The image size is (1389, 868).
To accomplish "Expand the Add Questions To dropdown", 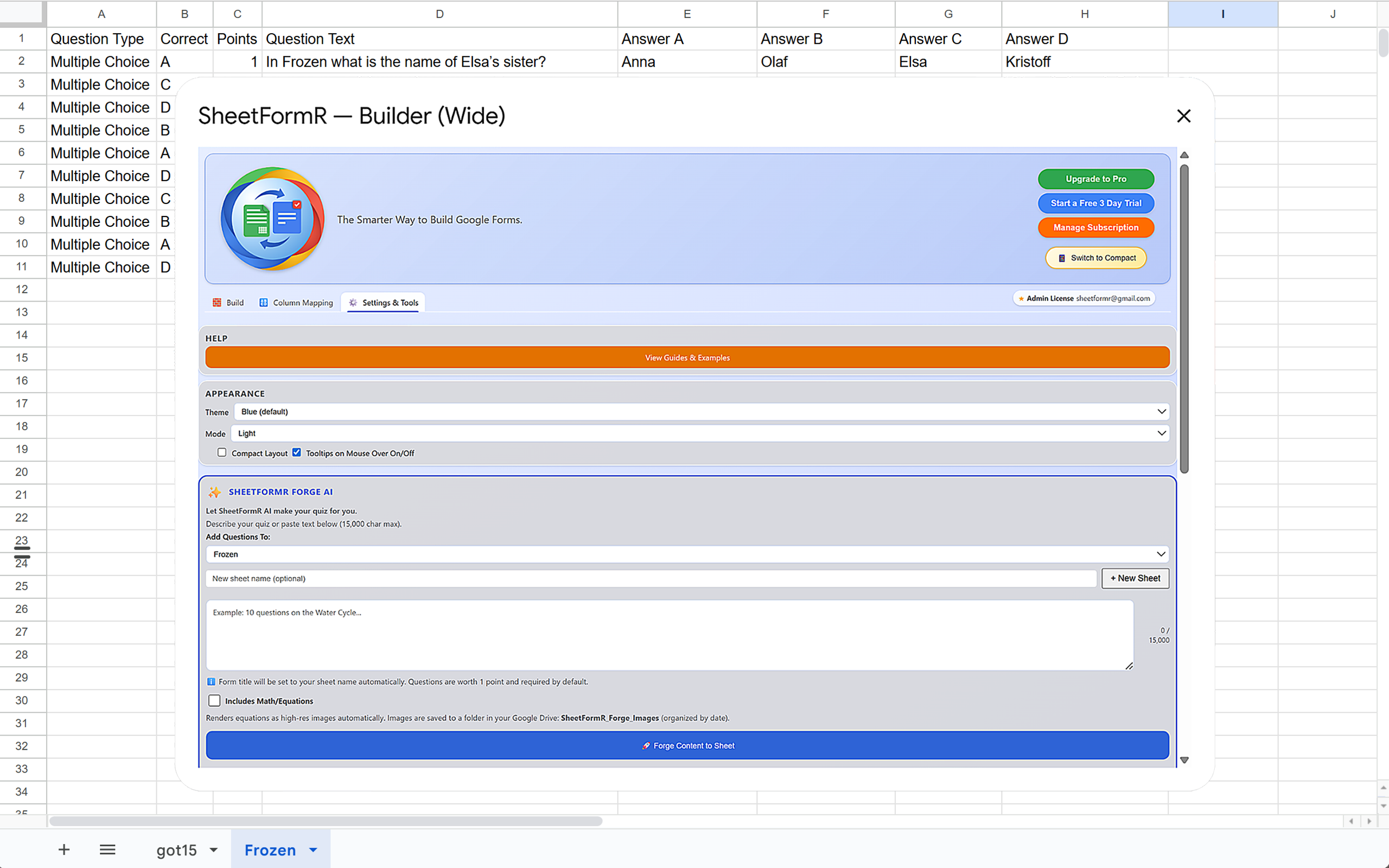I will point(687,554).
